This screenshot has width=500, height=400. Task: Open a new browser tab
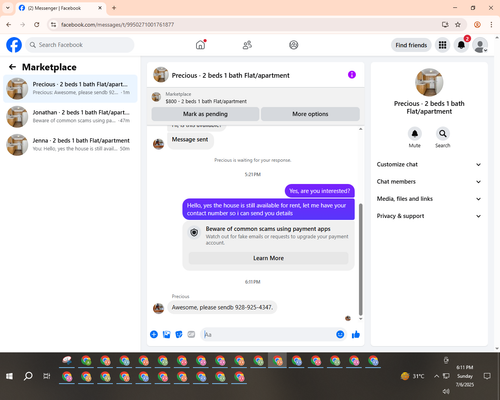[x=114, y=8]
